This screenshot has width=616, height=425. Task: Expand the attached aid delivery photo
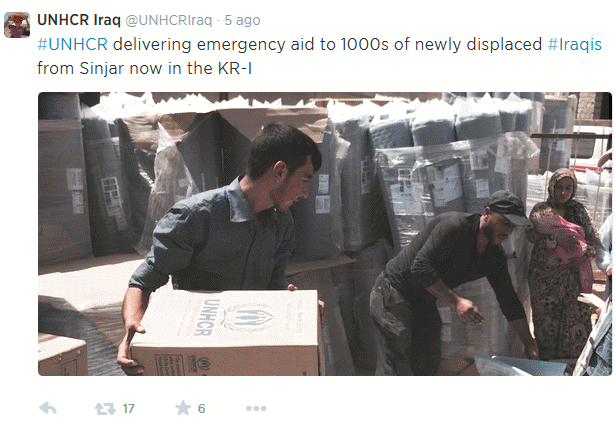pyautogui.click(x=325, y=234)
